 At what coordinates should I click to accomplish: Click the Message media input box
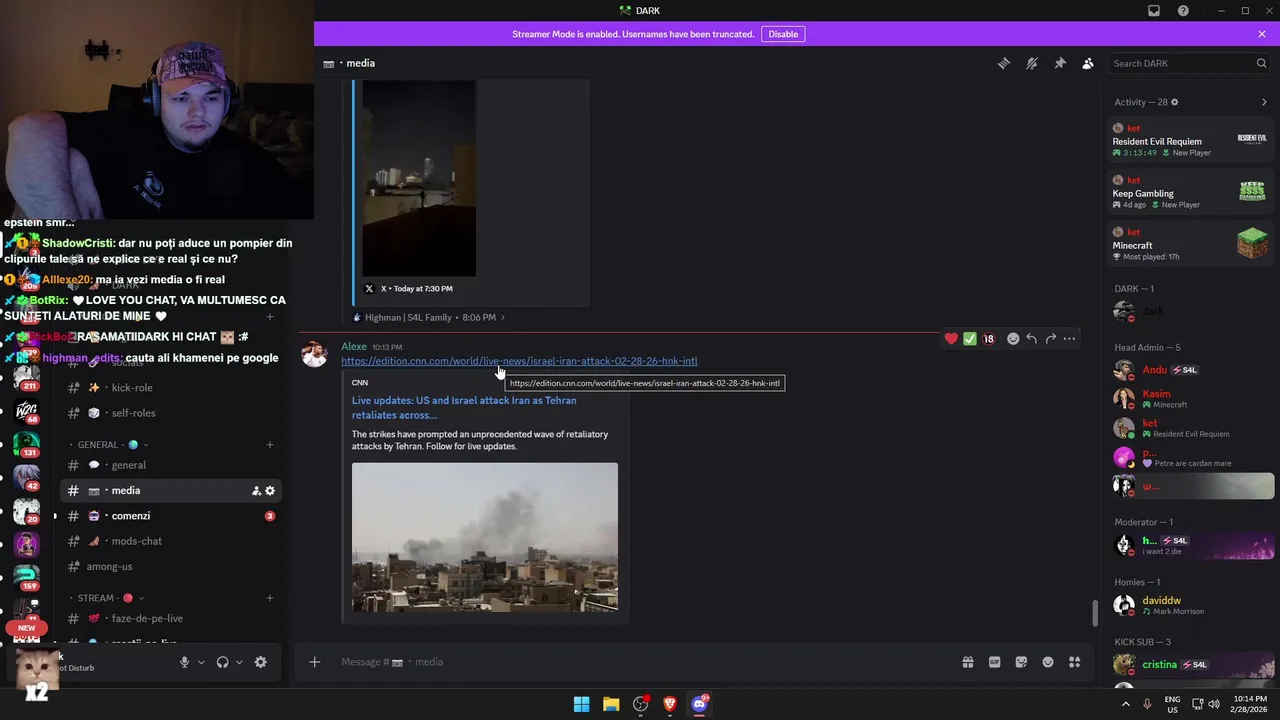coord(640,662)
